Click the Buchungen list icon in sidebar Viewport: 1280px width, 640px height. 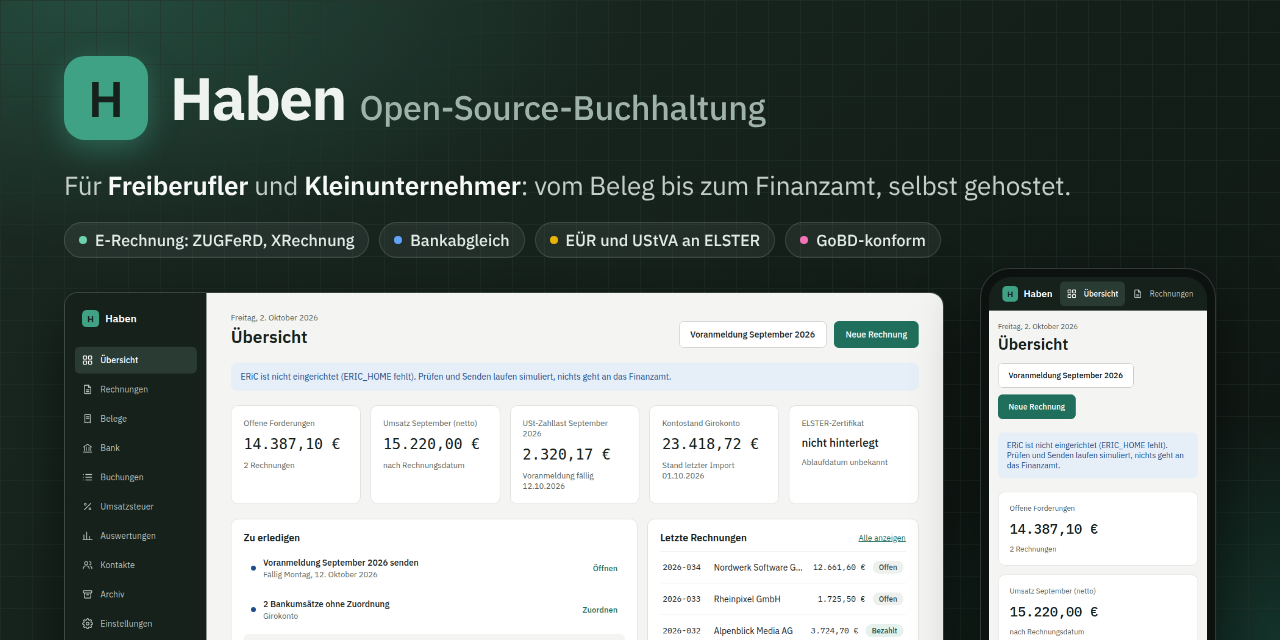88,477
